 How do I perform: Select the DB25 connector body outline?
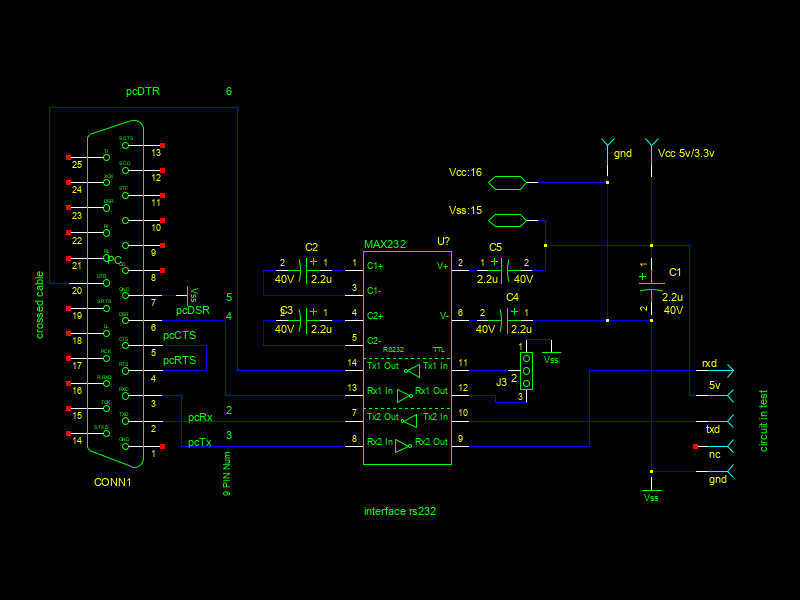115,294
